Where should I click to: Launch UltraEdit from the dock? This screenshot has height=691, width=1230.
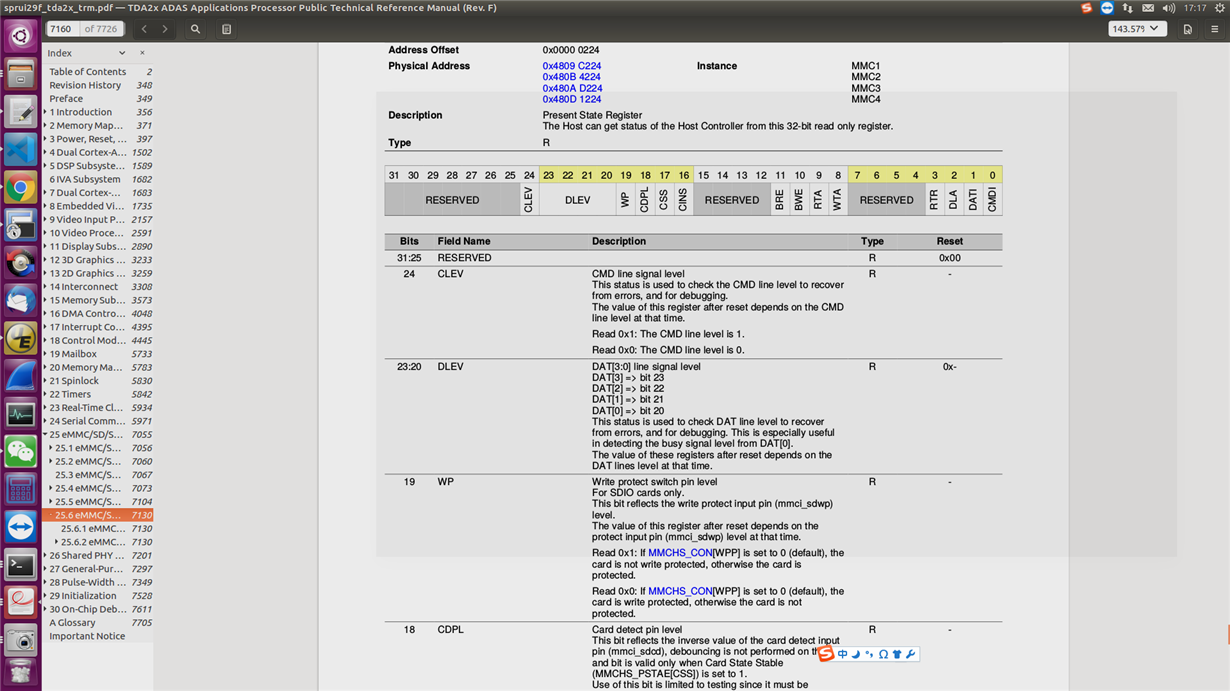[20, 338]
